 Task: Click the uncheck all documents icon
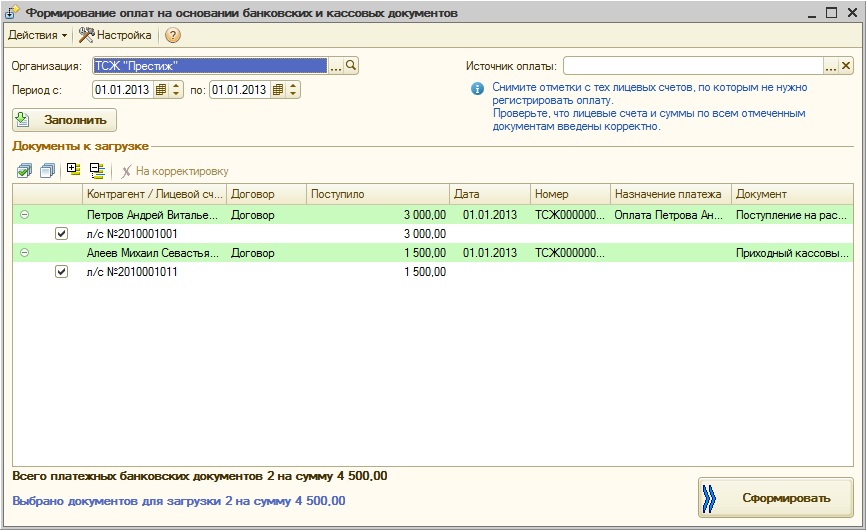click(46, 171)
